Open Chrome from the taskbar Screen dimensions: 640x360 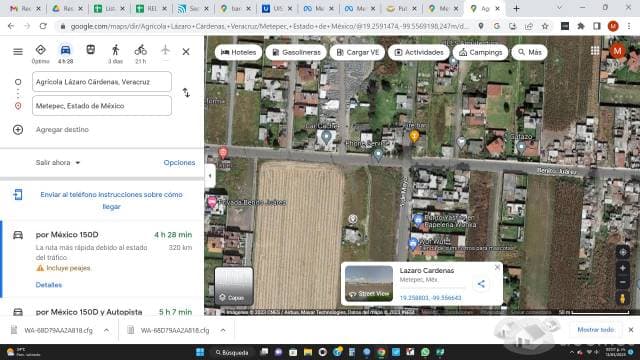pyautogui.click(x=381, y=352)
